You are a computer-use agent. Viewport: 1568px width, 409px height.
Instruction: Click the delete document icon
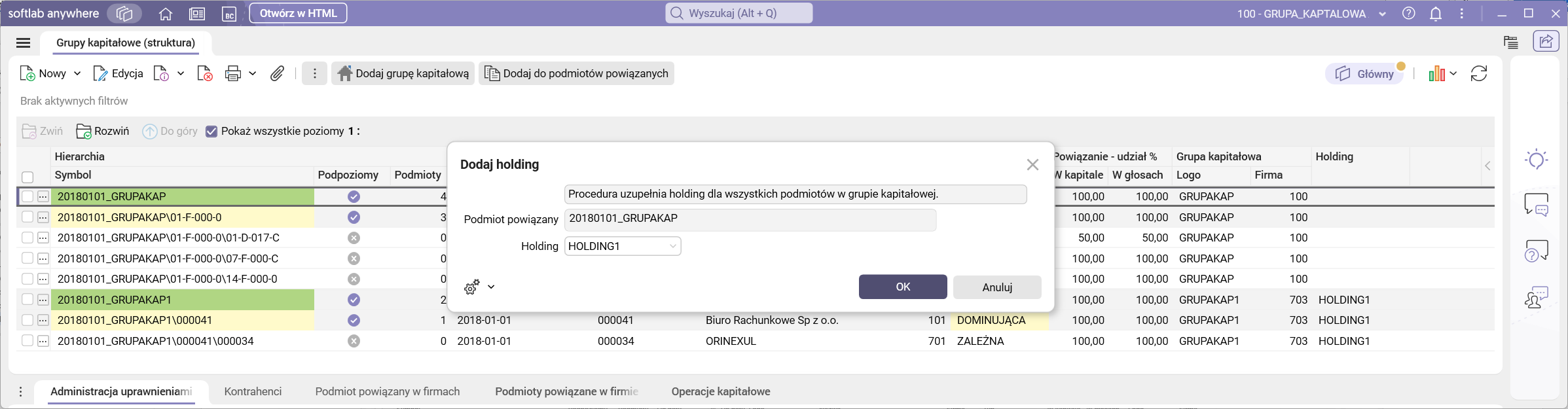coord(205,73)
